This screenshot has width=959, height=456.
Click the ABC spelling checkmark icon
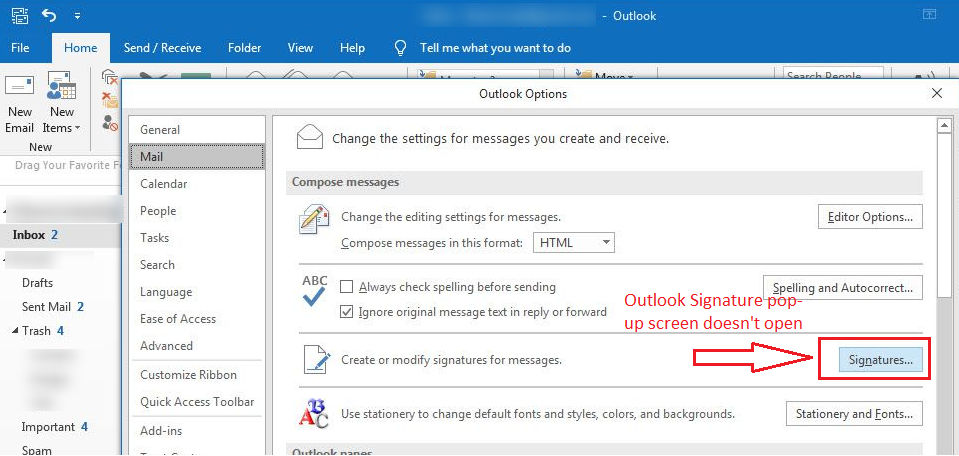click(314, 291)
